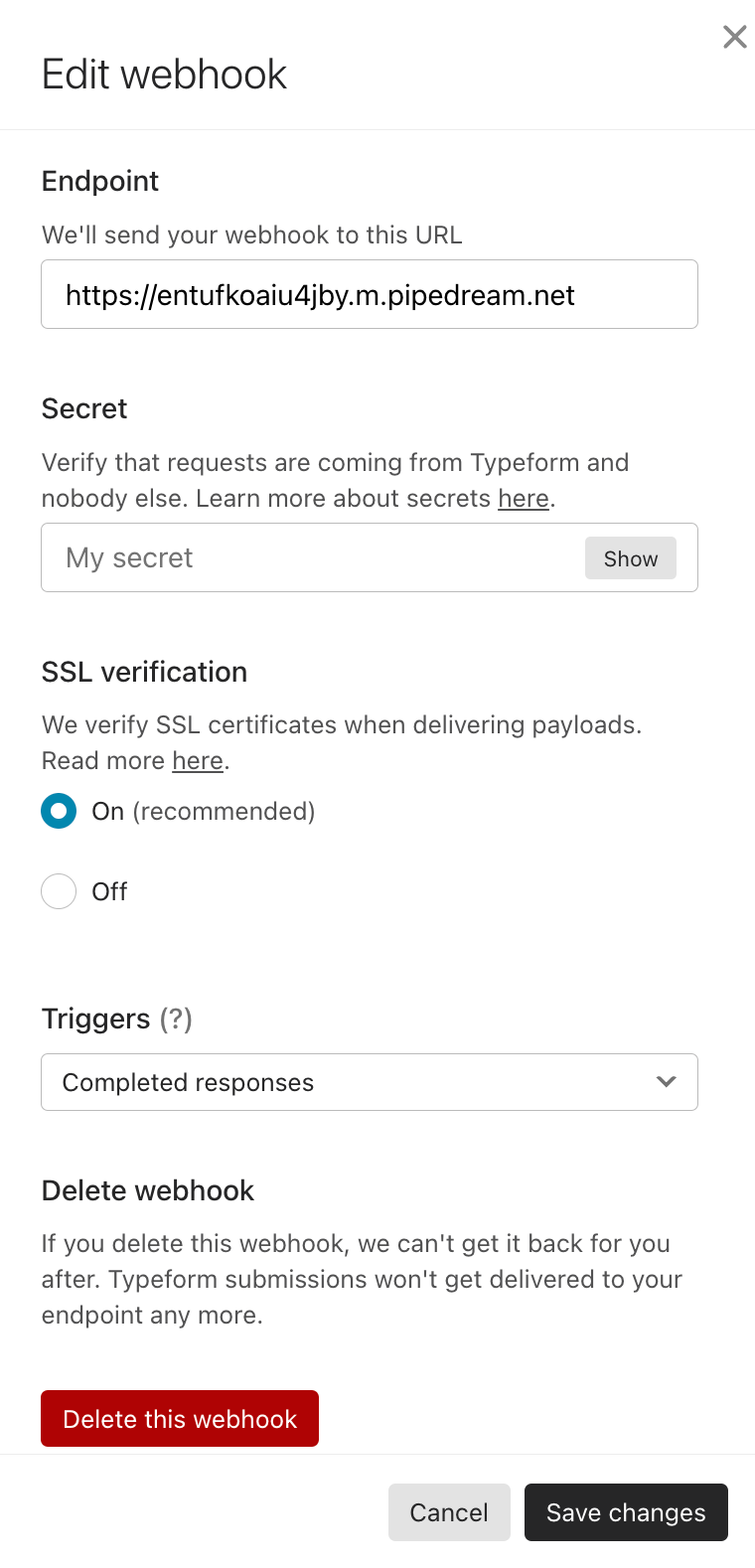Close the Edit webhook dialog via X icon
Viewport: 755px width, 1568px height.
[734, 36]
